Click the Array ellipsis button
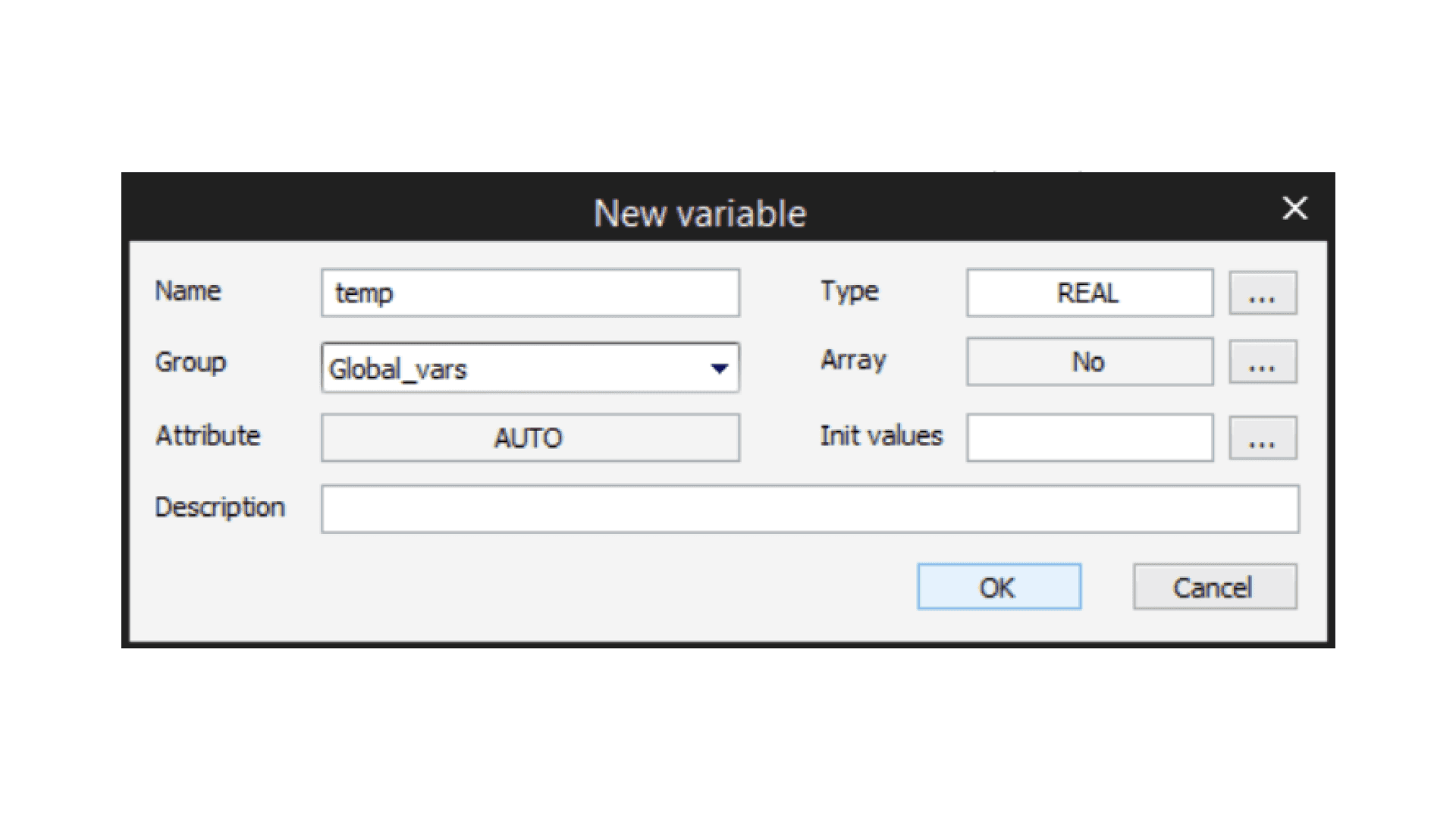The image size is (1456, 819). [x=1262, y=362]
